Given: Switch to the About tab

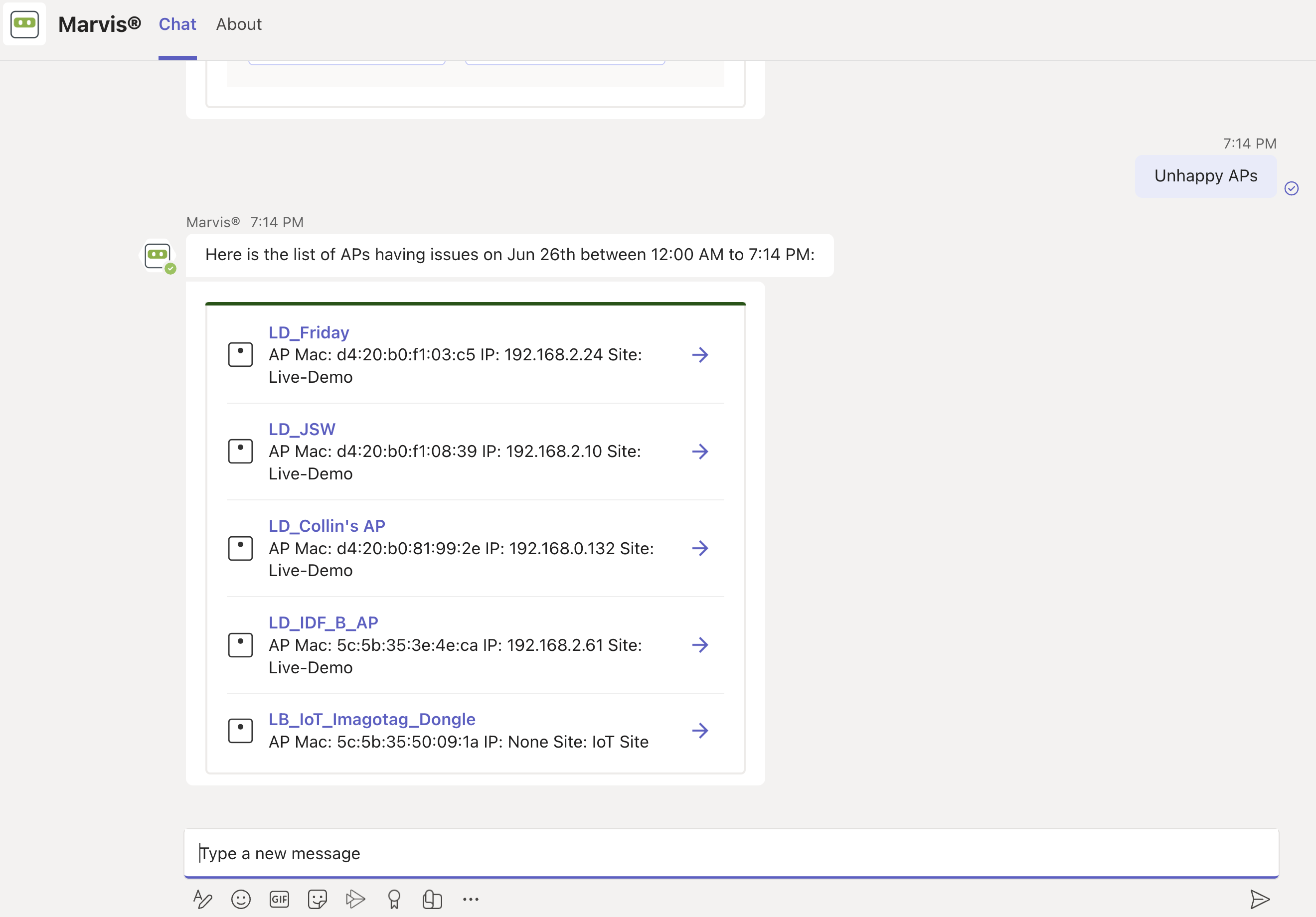Looking at the screenshot, I should [x=238, y=24].
